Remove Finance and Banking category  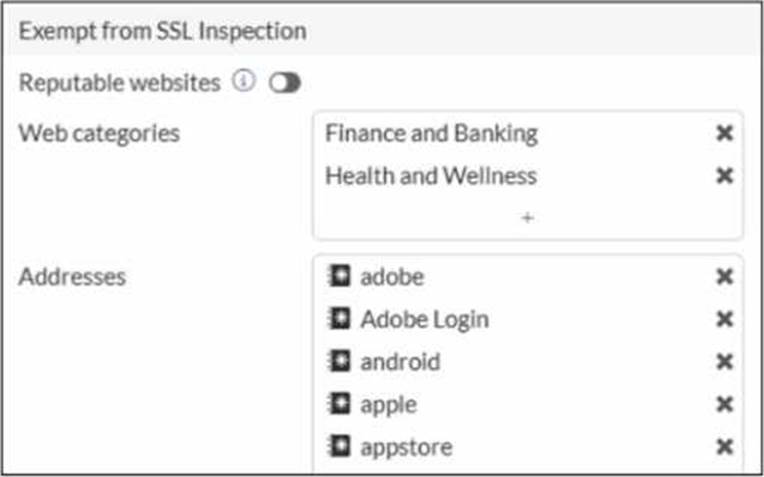click(x=725, y=134)
